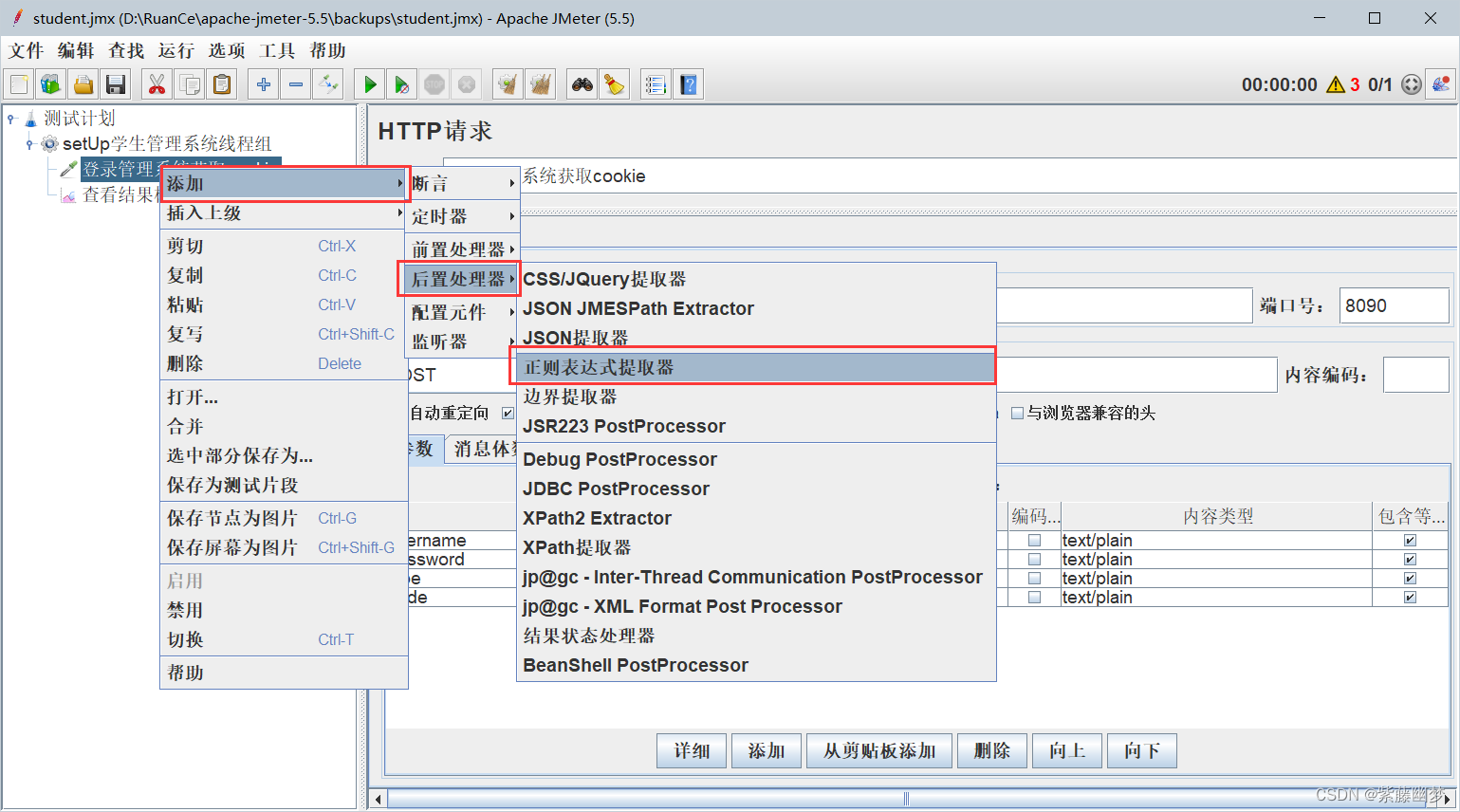The height and width of the screenshot is (812, 1460).
Task: Expand the 添加 submenu
Action: (285, 184)
